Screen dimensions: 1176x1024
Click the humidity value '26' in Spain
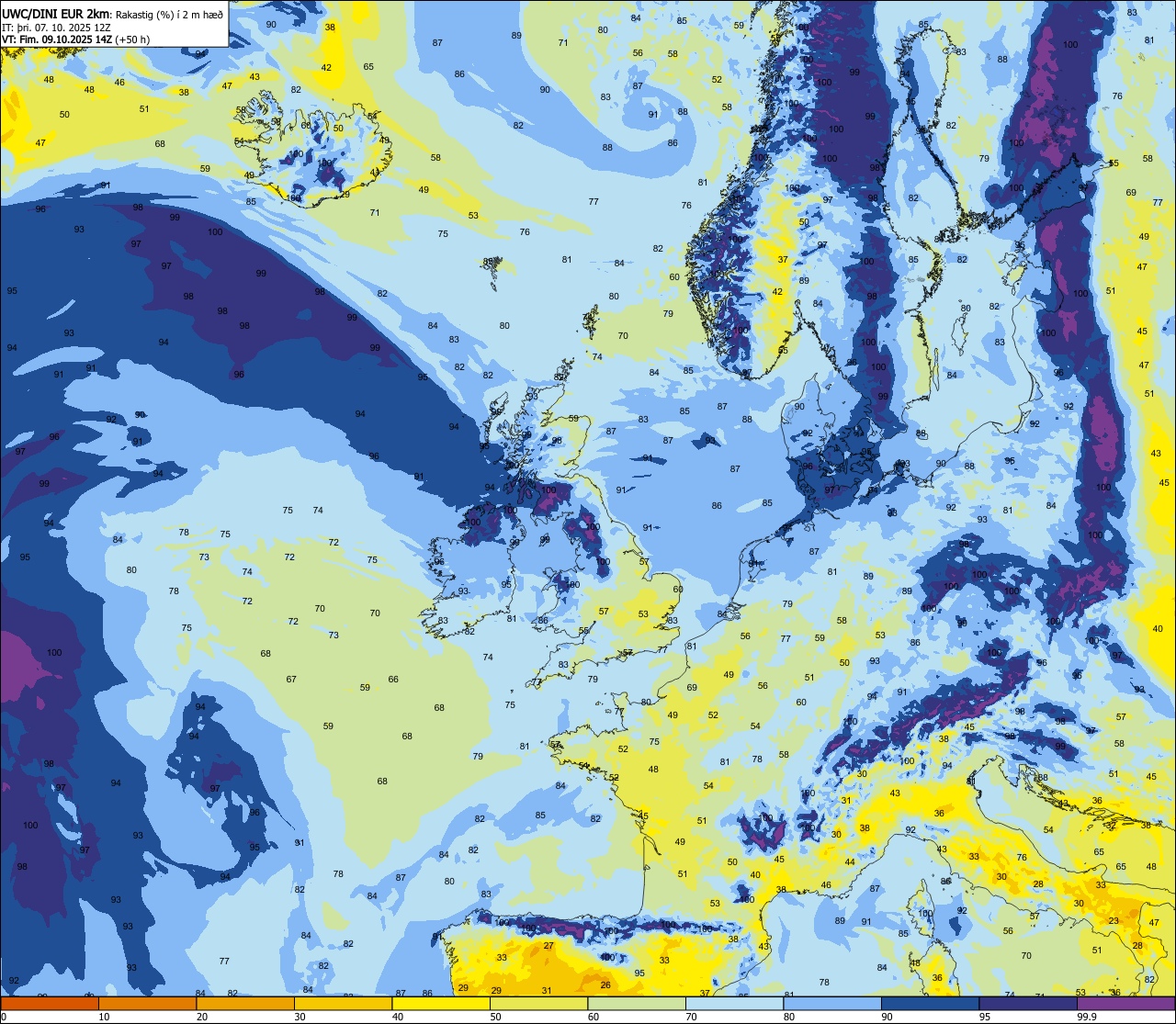tap(605, 985)
